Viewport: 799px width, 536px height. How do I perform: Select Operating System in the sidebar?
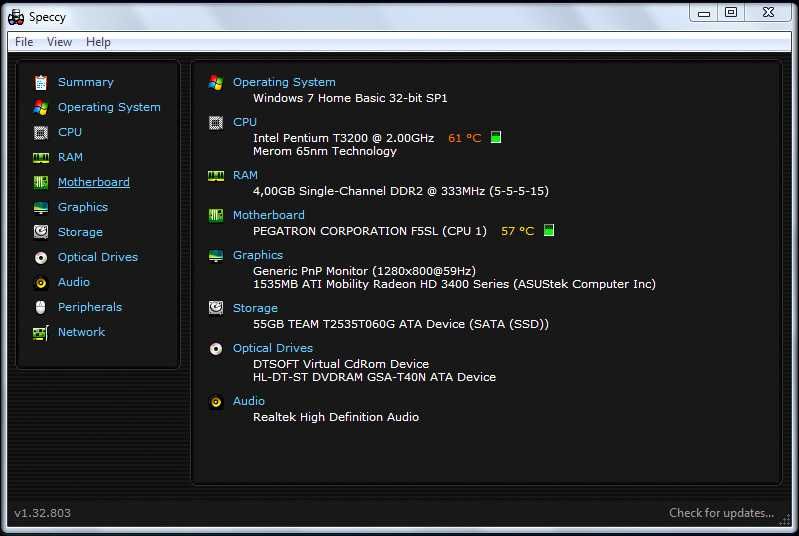coord(109,108)
